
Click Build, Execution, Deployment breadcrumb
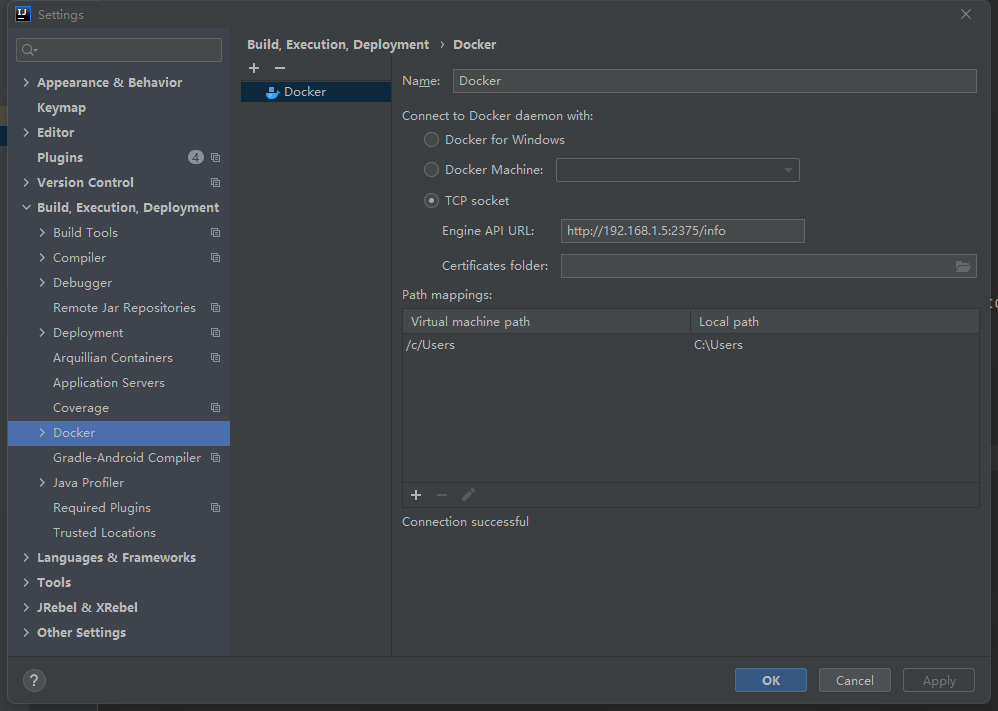click(338, 45)
